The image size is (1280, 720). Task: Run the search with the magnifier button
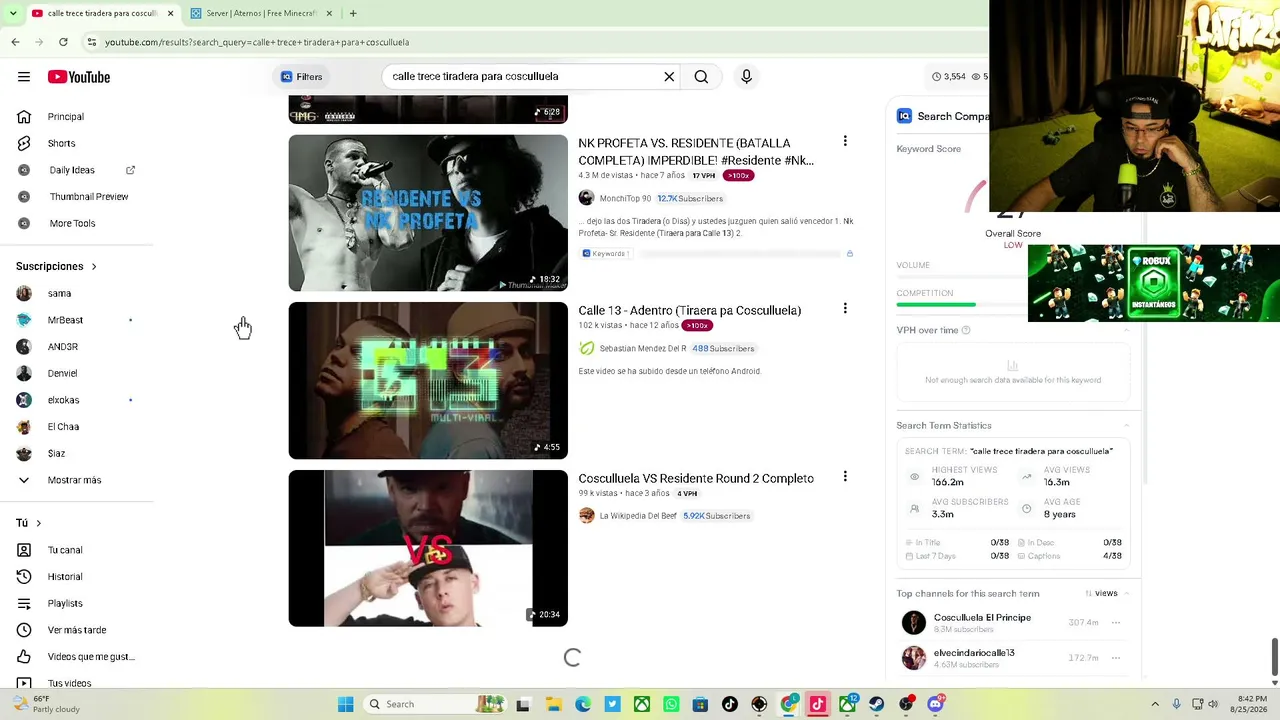tap(701, 76)
